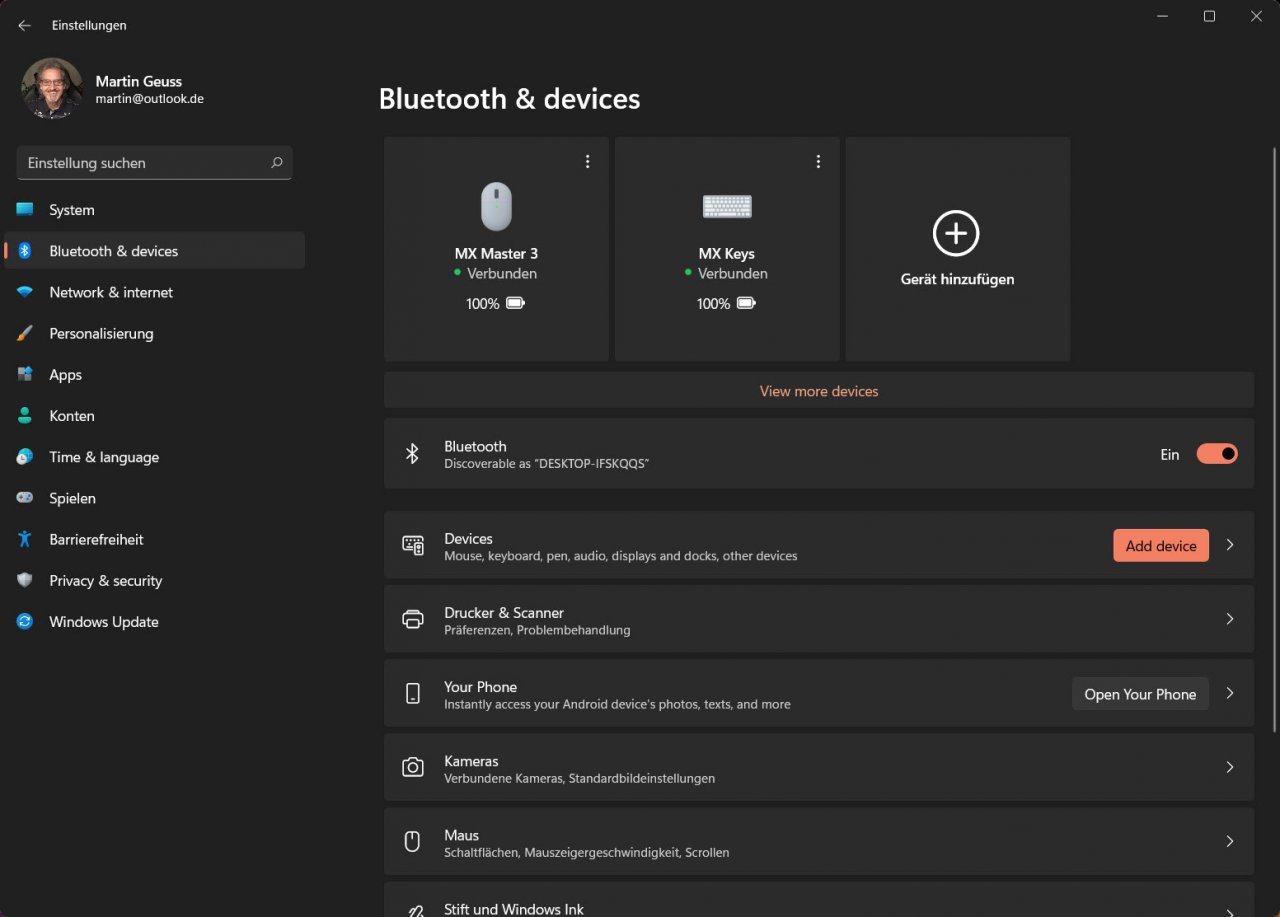Click Verbunden status under MX Keys

click(x=733, y=273)
